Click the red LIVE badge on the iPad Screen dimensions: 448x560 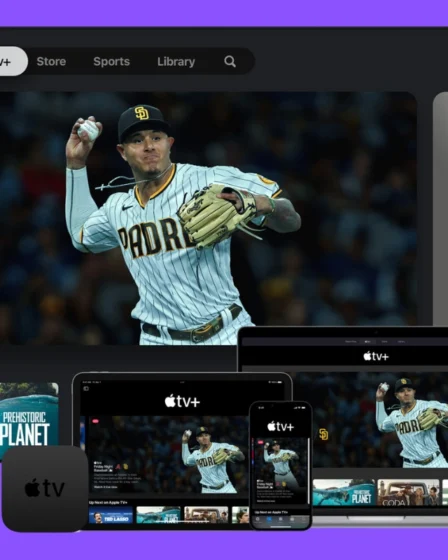tap(95, 421)
